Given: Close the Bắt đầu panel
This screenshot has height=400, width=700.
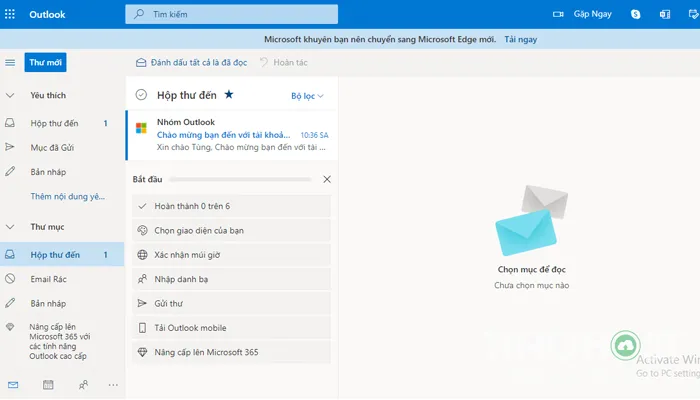Looking at the screenshot, I should click(327, 179).
